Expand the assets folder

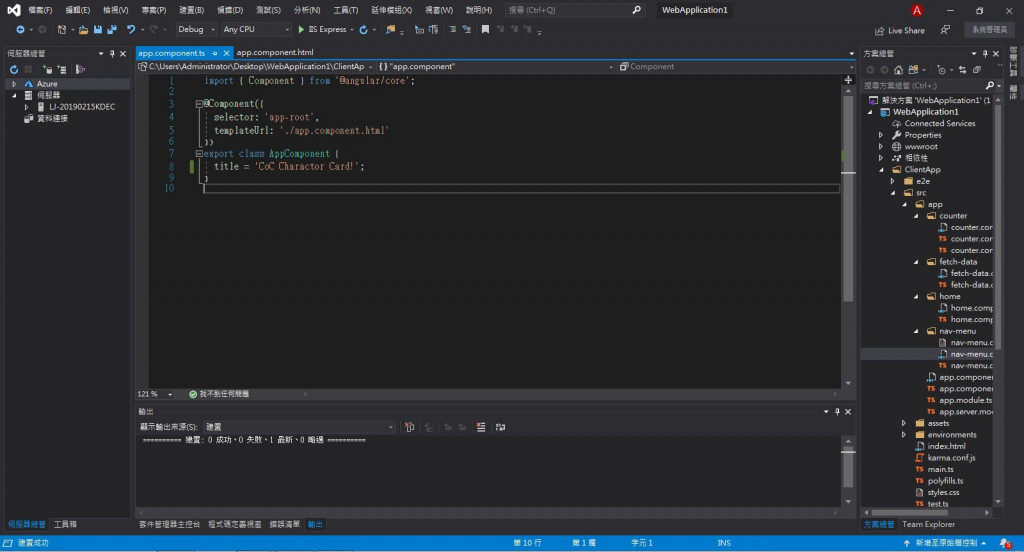coord(904,423)
